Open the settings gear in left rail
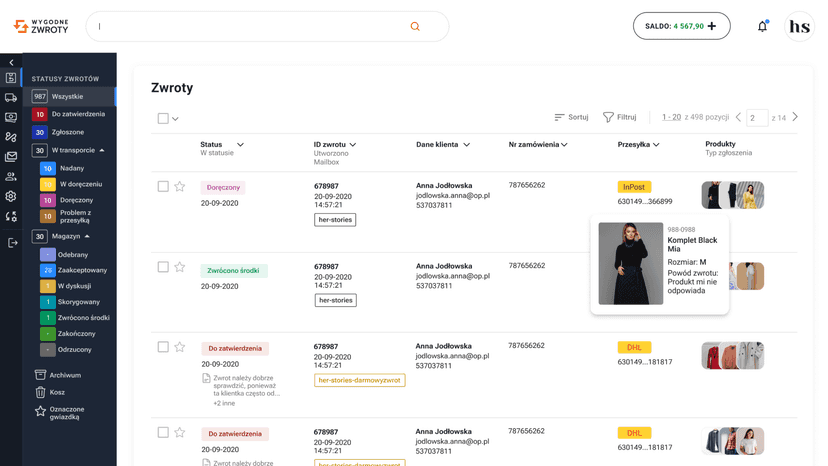This screenshot has height=466, width=828. (x=11, y=197)
